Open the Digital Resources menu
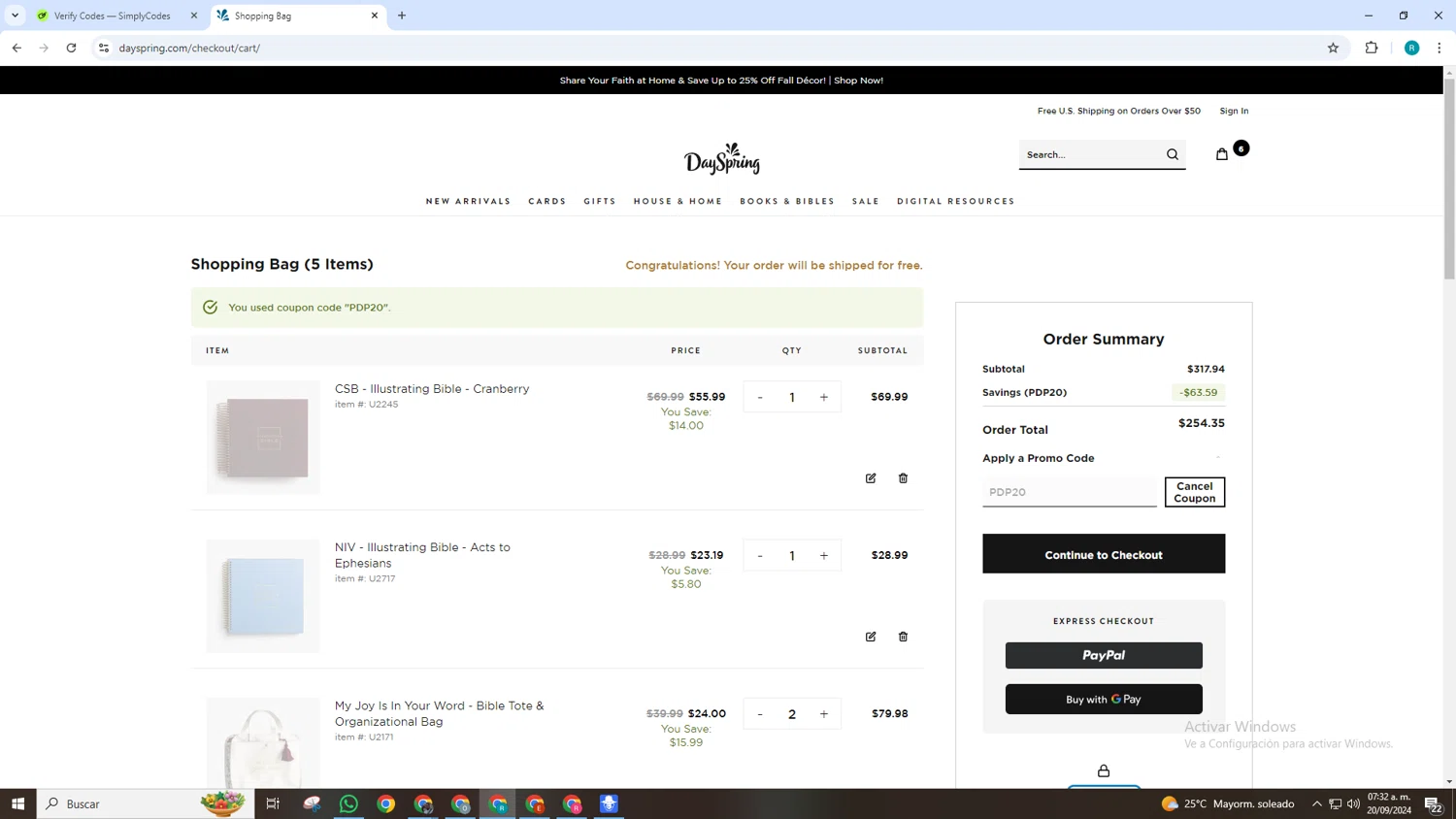This screenshot has width=1456, height=819. (x=956, y=202)
